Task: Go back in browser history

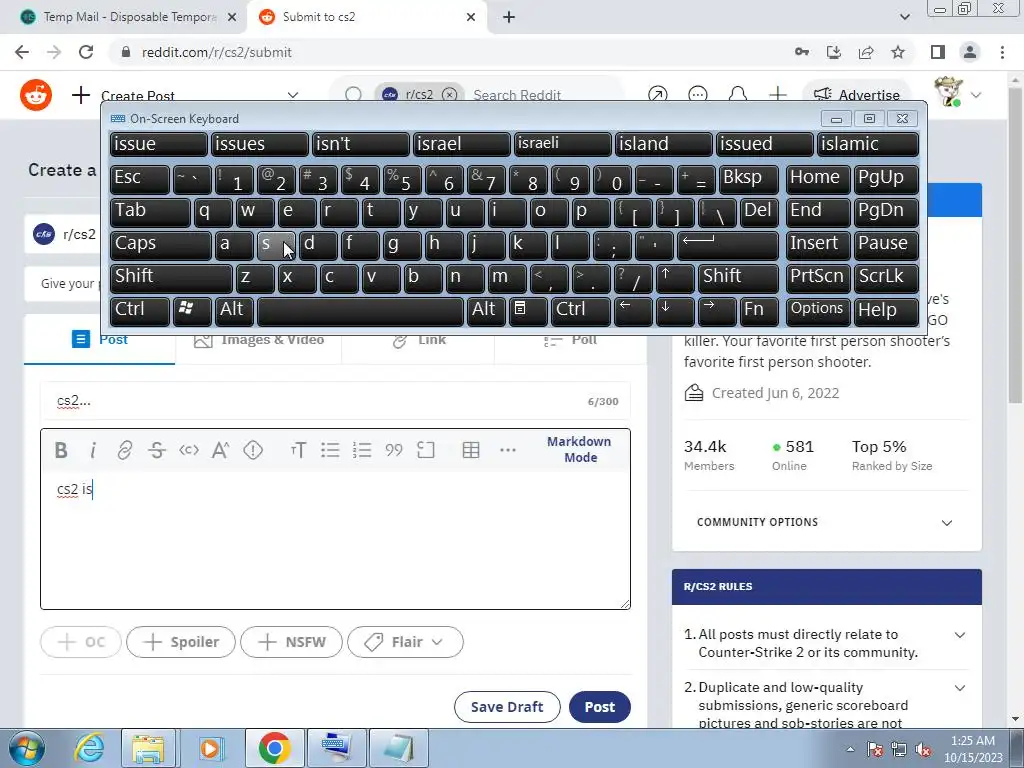Action: (x=22, y=52)
